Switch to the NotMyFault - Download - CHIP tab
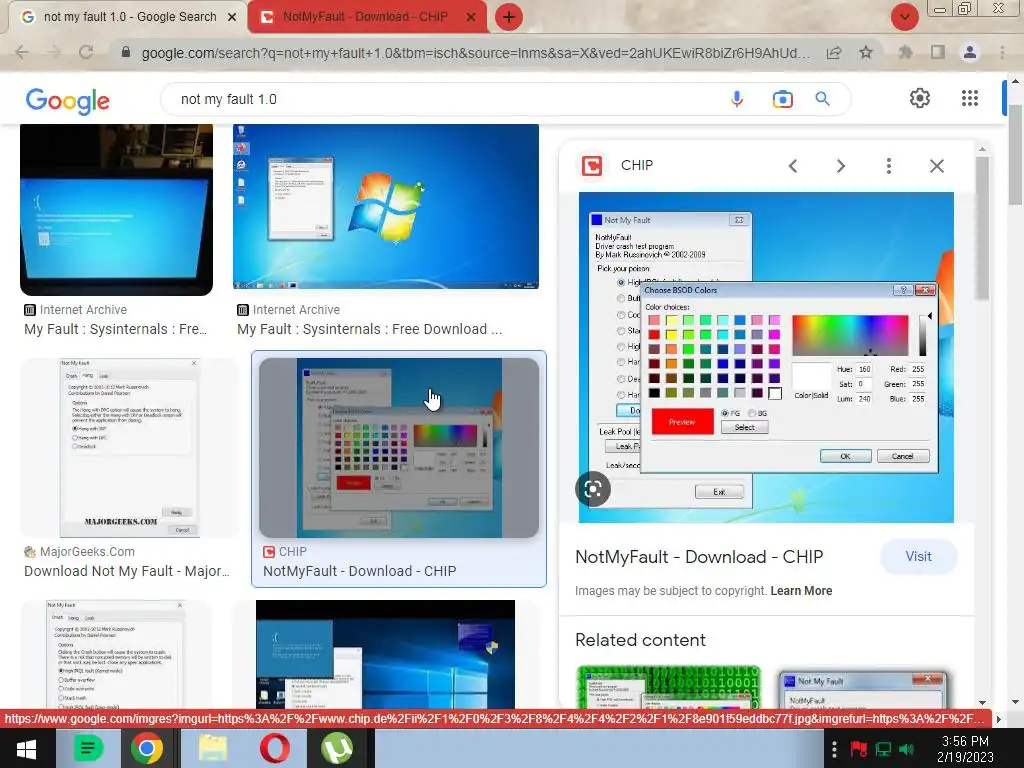Viewport: 1024px width, 768px height. tap(366, 17)
